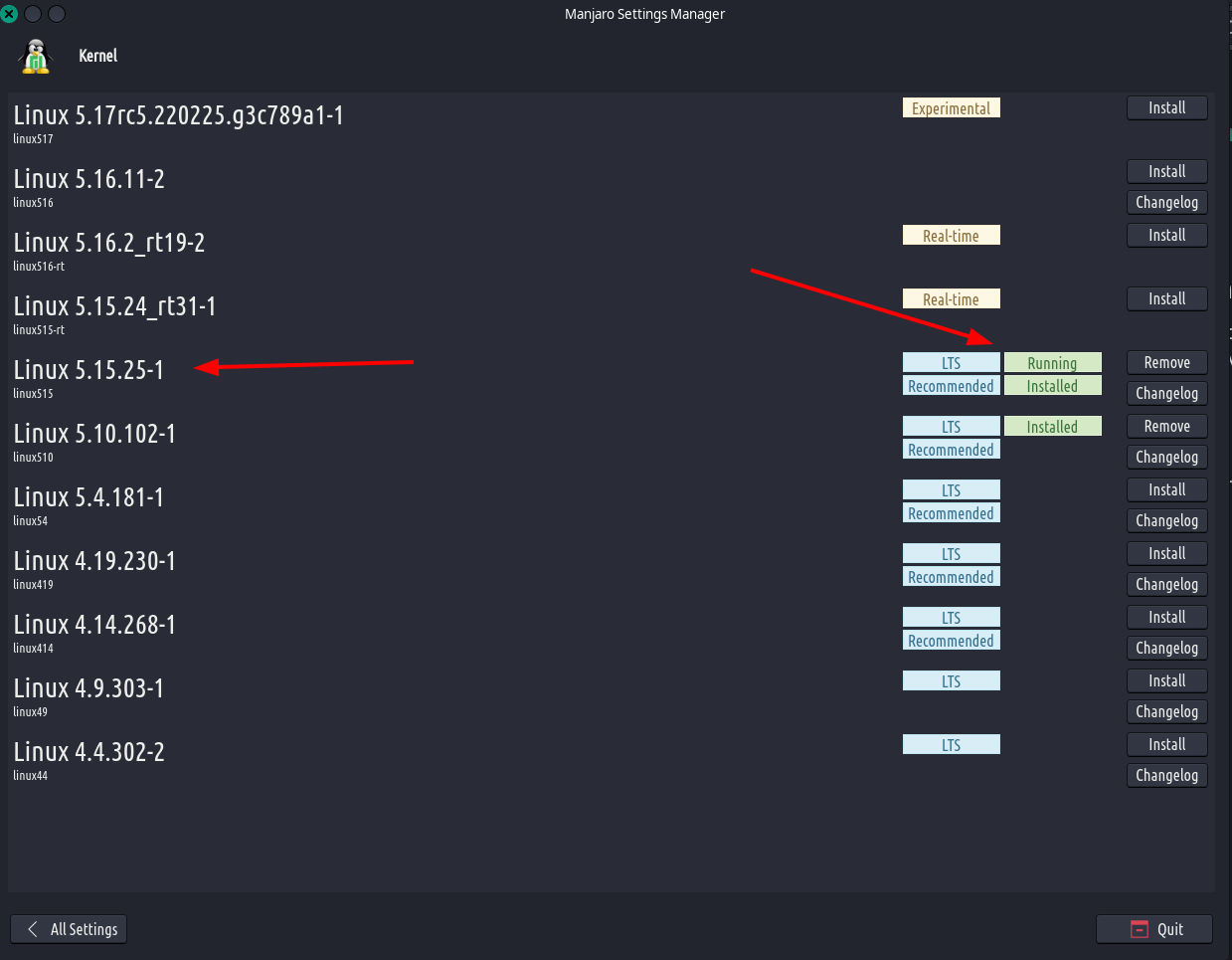Go back to All Settings
Viewport: 1232px width, 960px height.
point(69,929)
